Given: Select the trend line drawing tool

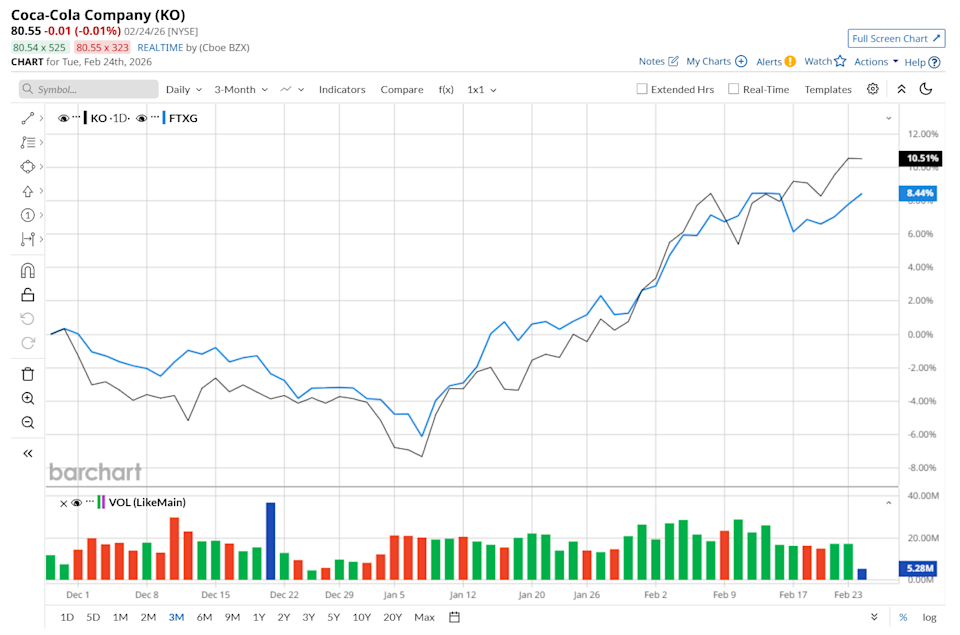Looking at the screenshot, I should [x=27, y=117].
